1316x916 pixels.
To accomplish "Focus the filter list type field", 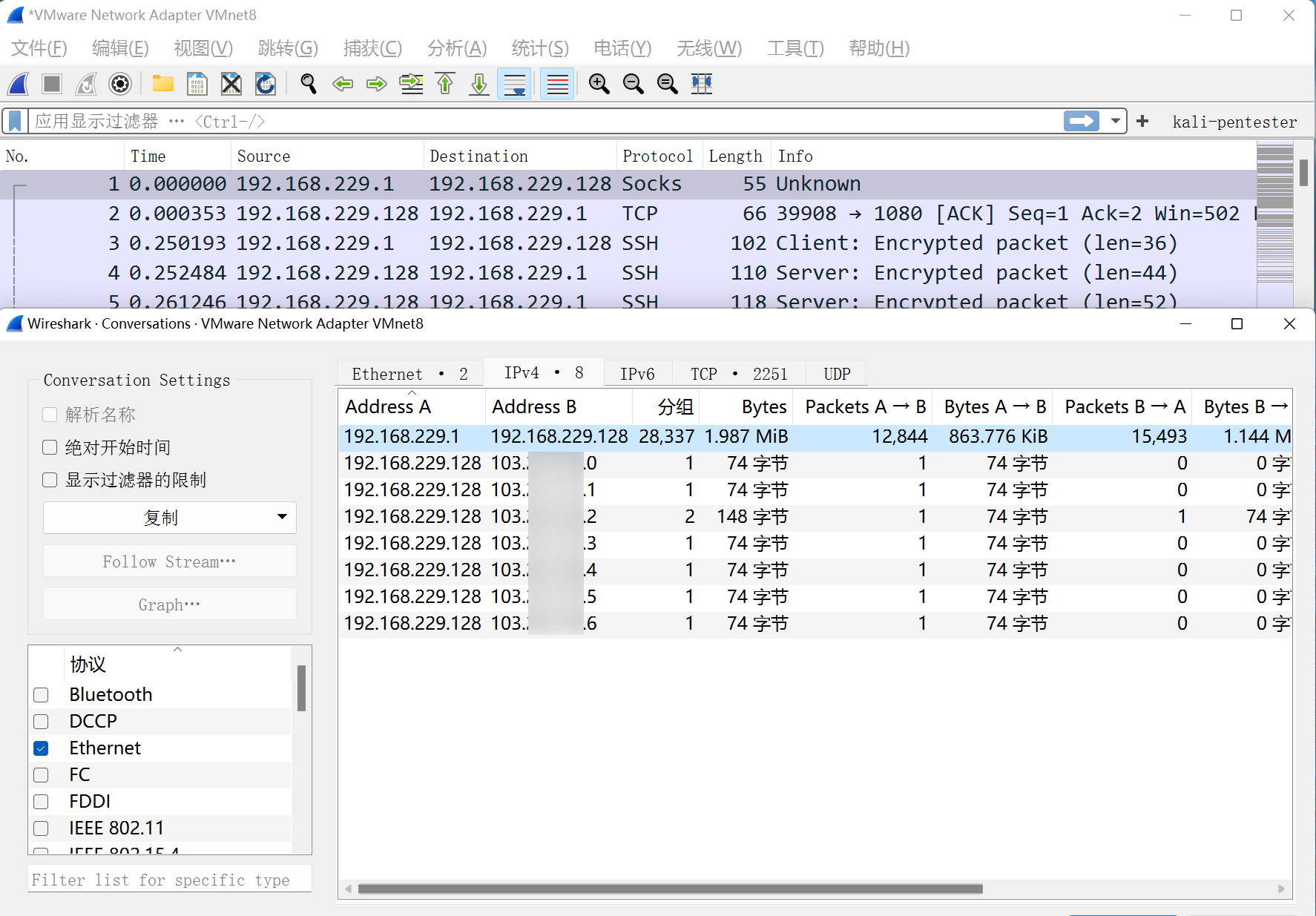I will [170, 880].
